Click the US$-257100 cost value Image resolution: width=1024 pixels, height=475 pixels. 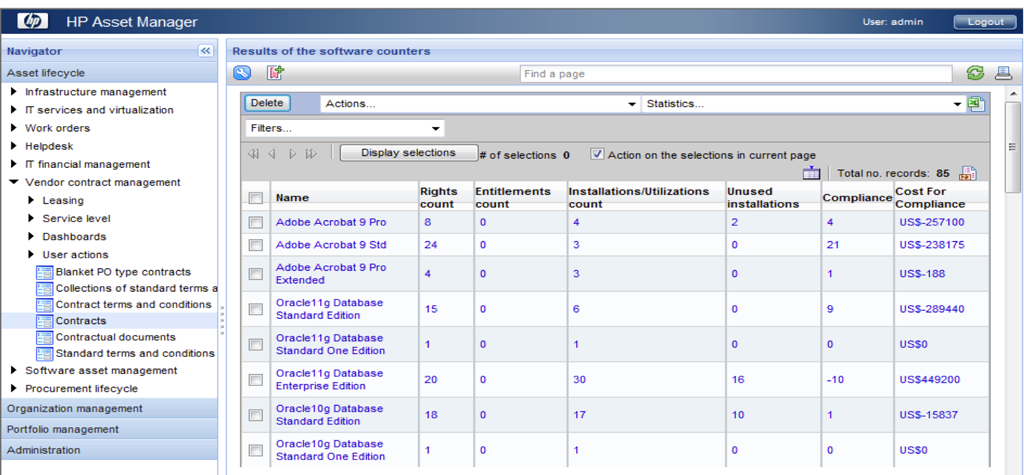[932, 222]
